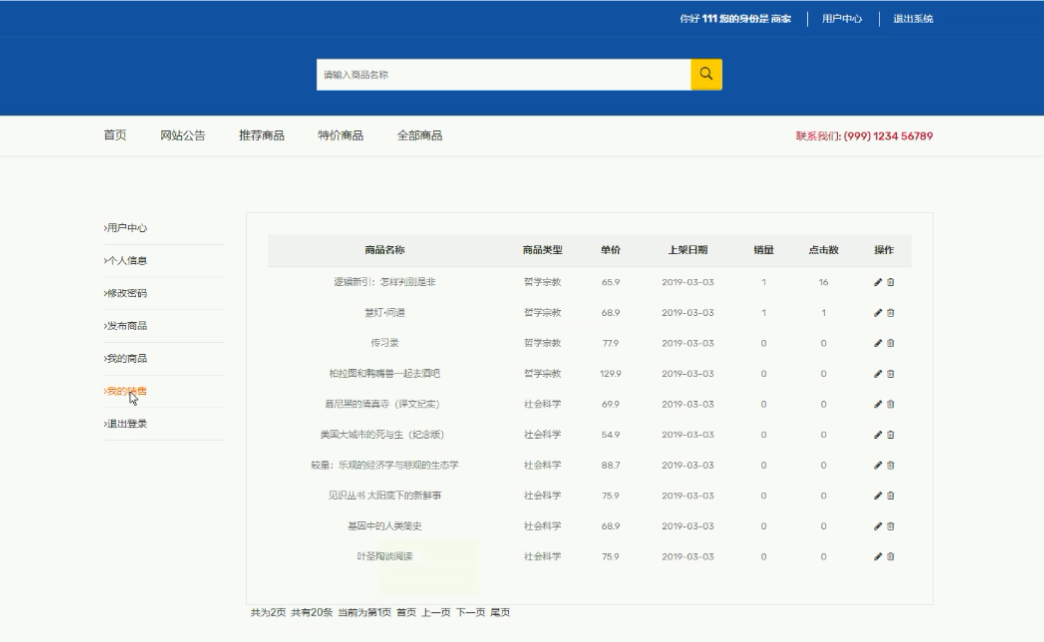Delete the product priced 68.9 in 哲学宗教
Viewport: 1044px width, 642px height.
pyautogui.click(x=891, y=313)
